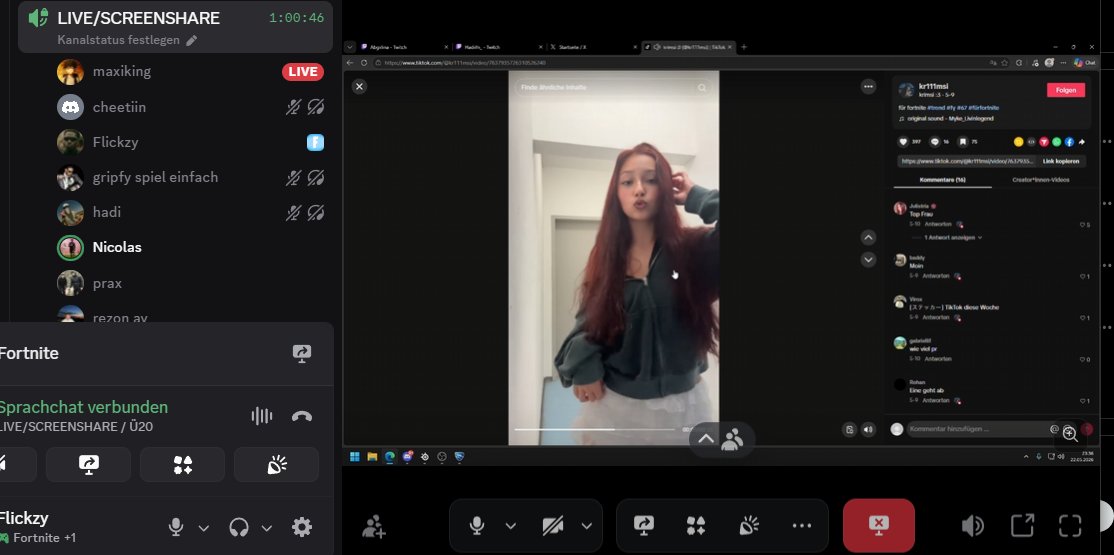The height and width of the screenshot is (555, 1114).
Task: Switch to Startseite / X browser tab
Action: coord(593,47)
